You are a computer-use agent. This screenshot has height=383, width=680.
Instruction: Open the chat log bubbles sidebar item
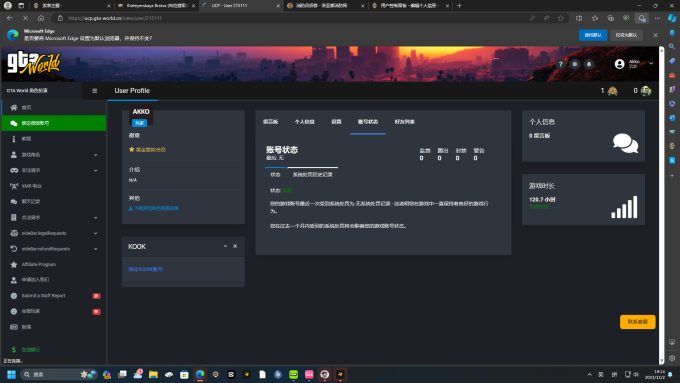(x=53, y=202)
